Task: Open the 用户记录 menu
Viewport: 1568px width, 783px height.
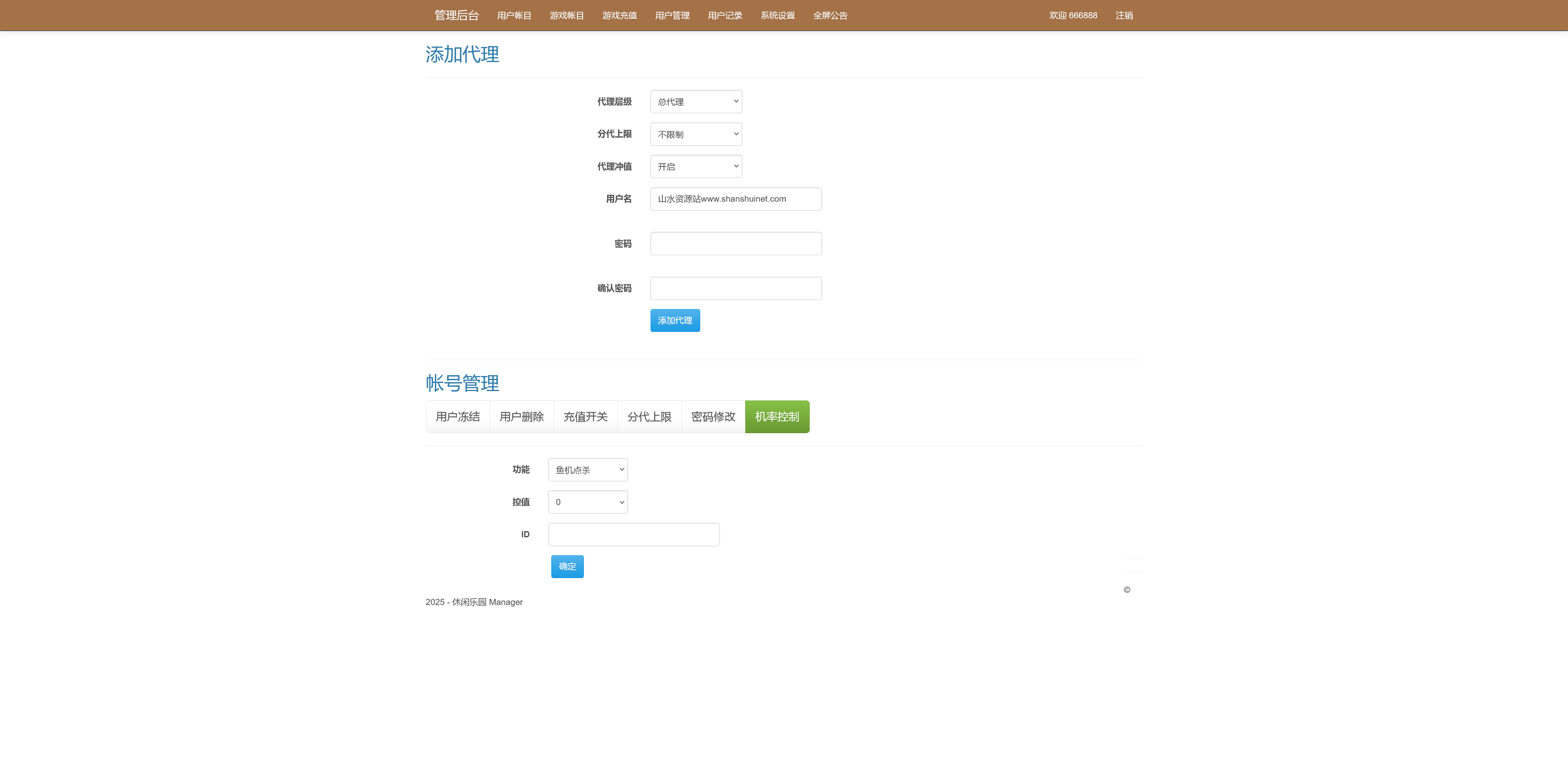Action: pos(724,15)
